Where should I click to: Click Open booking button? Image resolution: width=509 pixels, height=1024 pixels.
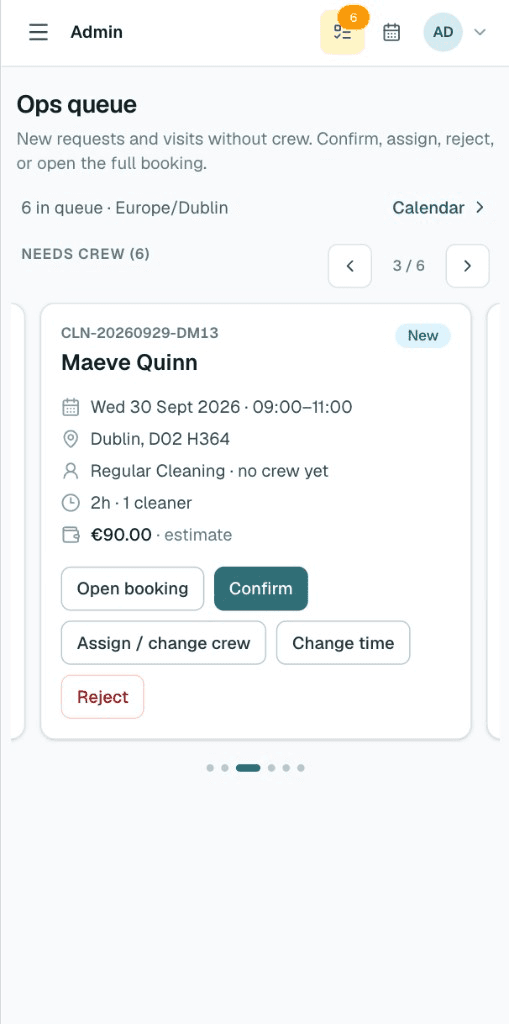point(133,588)
